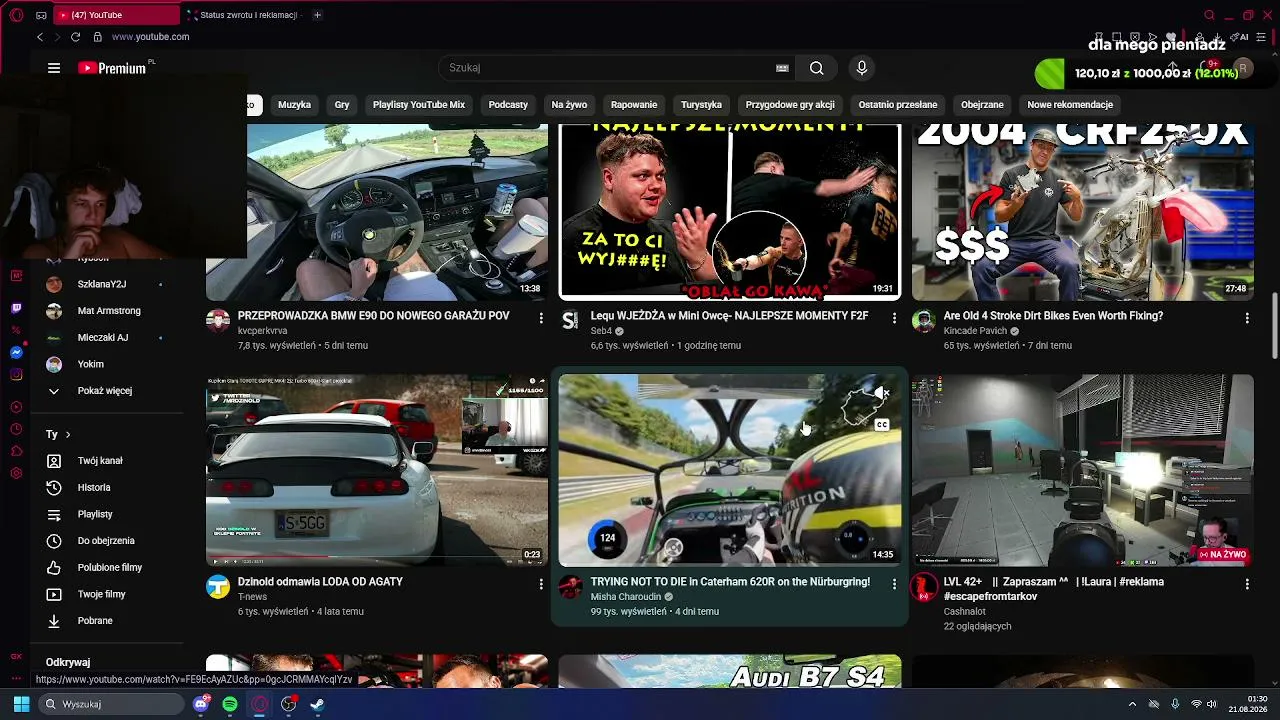Open Misha Charoudin channel link
The image size is (1280, 720).
click(626, 597)
